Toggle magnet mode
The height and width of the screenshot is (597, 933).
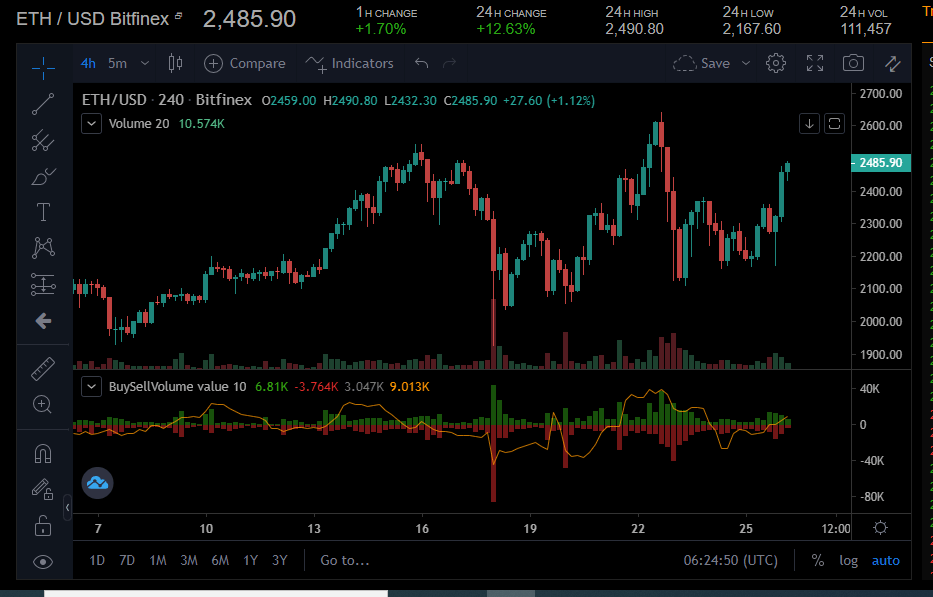43,454
